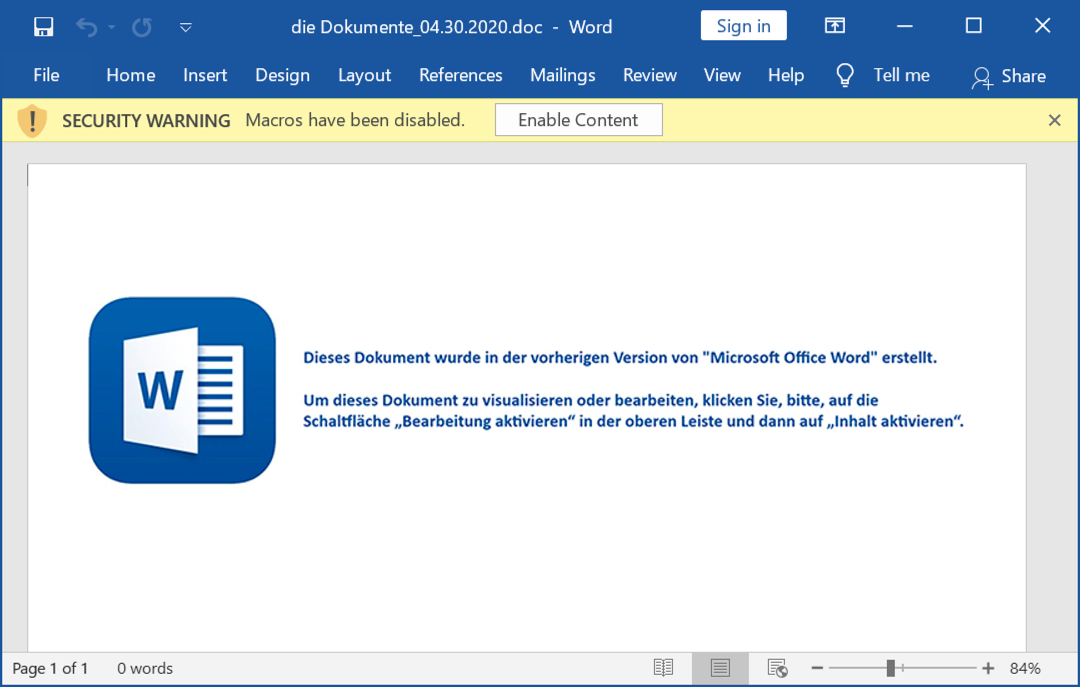
Task: Open Customize Quick Access Toolbar dropdown
Action: coord(185,28)
